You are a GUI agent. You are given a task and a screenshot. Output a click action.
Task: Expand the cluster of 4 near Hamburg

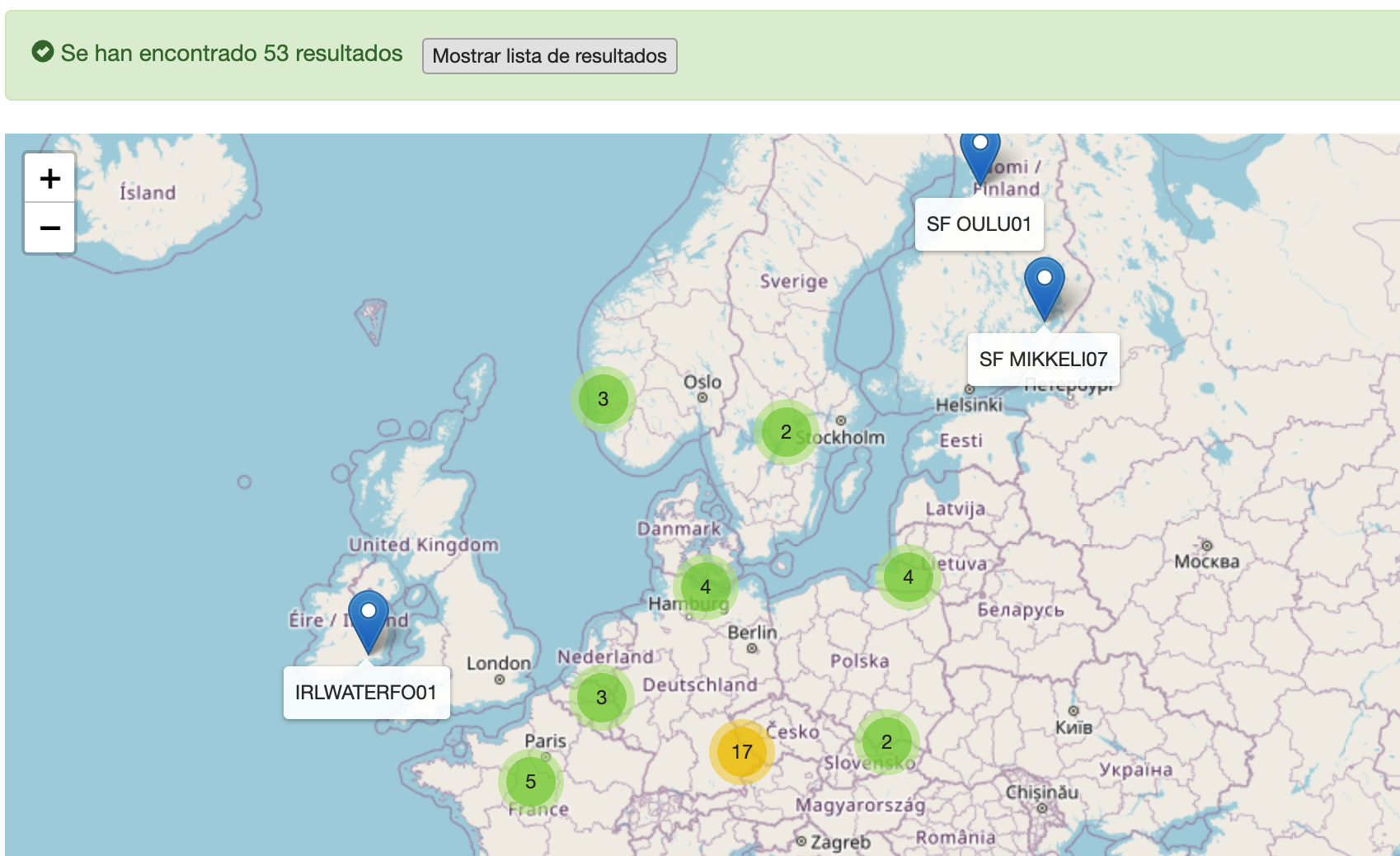pyautogui.click(x=706, y=587)
